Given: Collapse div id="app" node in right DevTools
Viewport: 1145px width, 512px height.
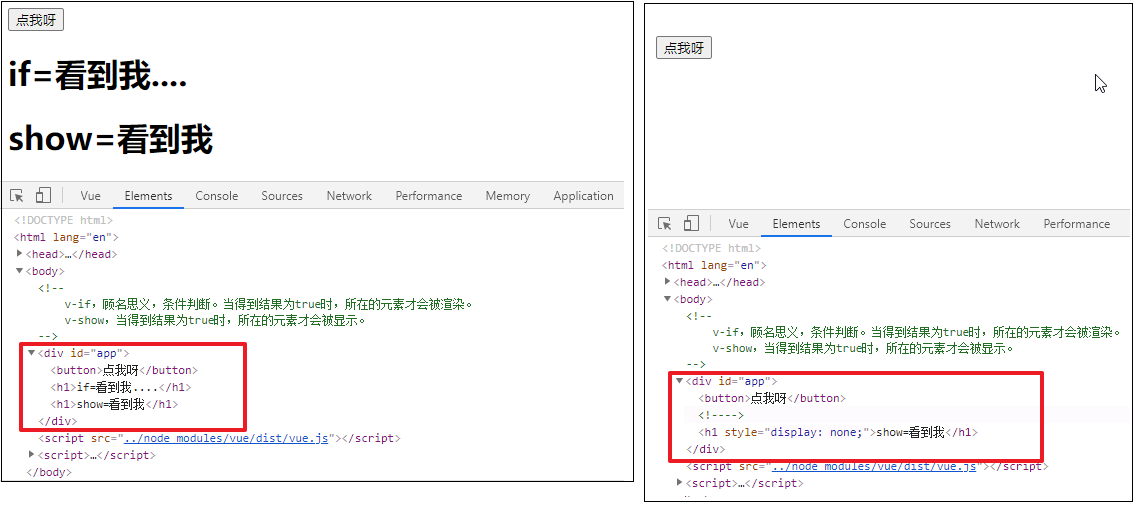Looking at the screenshot, I should pyautogui.click(x=679, y=381).
